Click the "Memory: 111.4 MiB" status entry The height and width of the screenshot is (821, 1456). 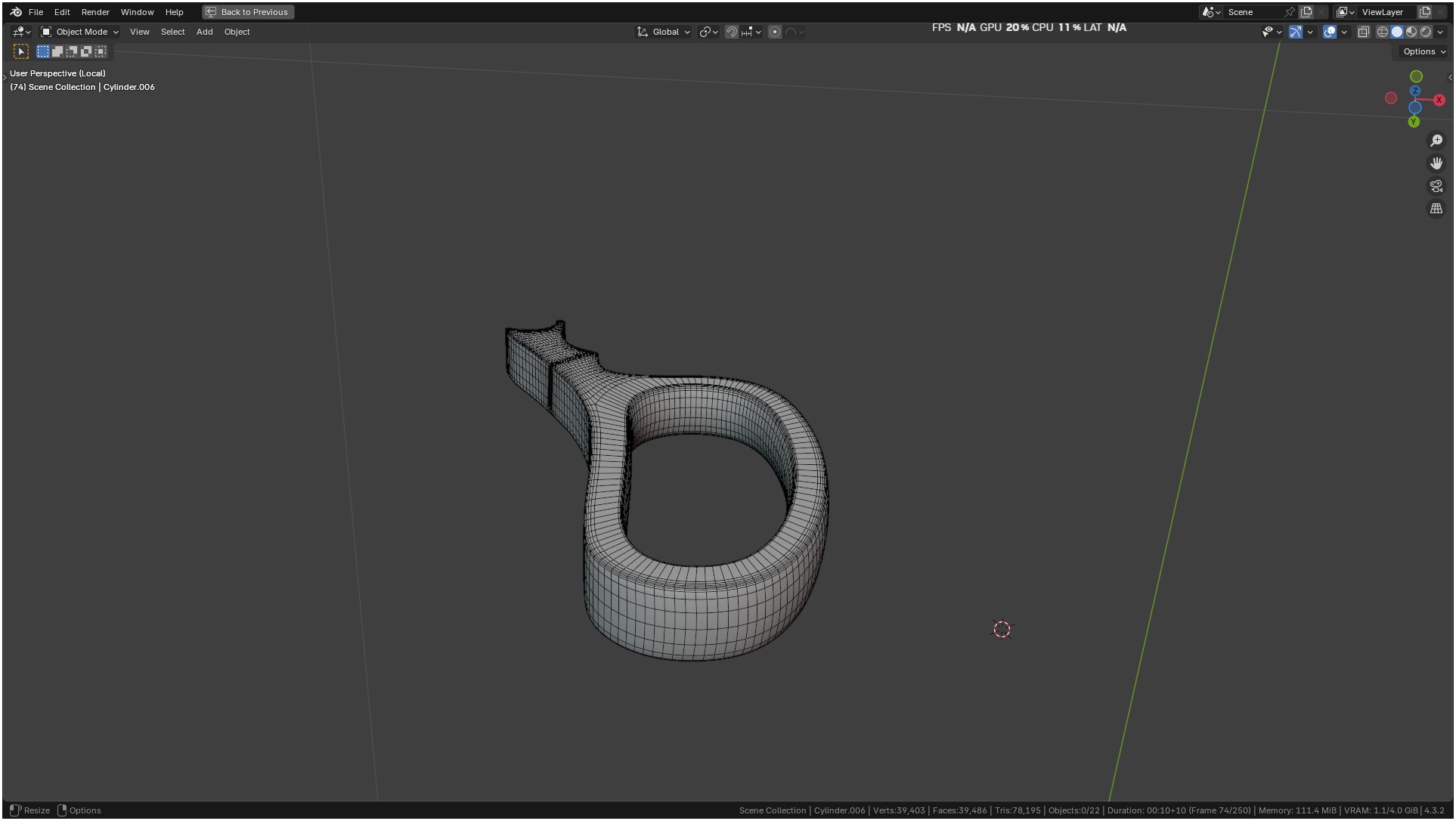click(x=1297, y=810)
